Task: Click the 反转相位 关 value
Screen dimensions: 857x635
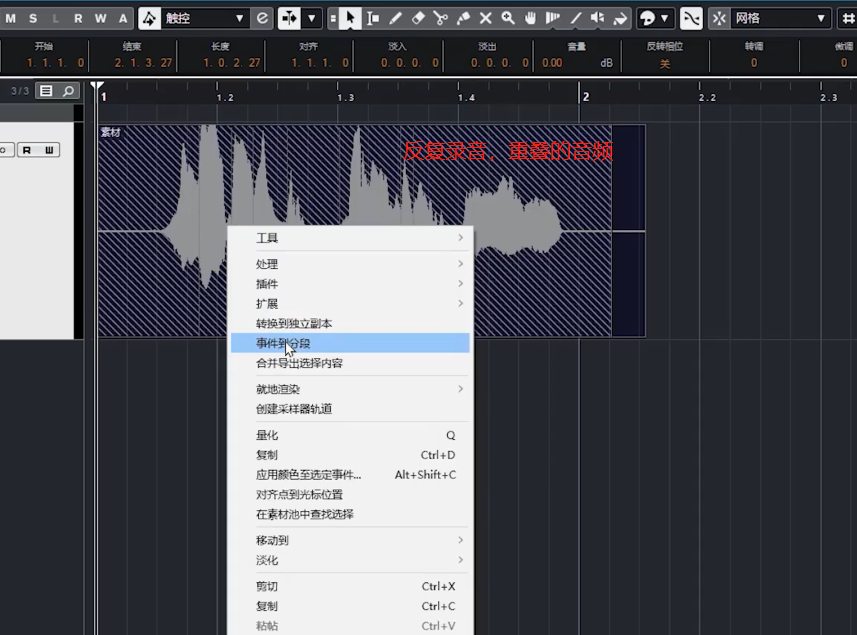Action: click(665, 64)
